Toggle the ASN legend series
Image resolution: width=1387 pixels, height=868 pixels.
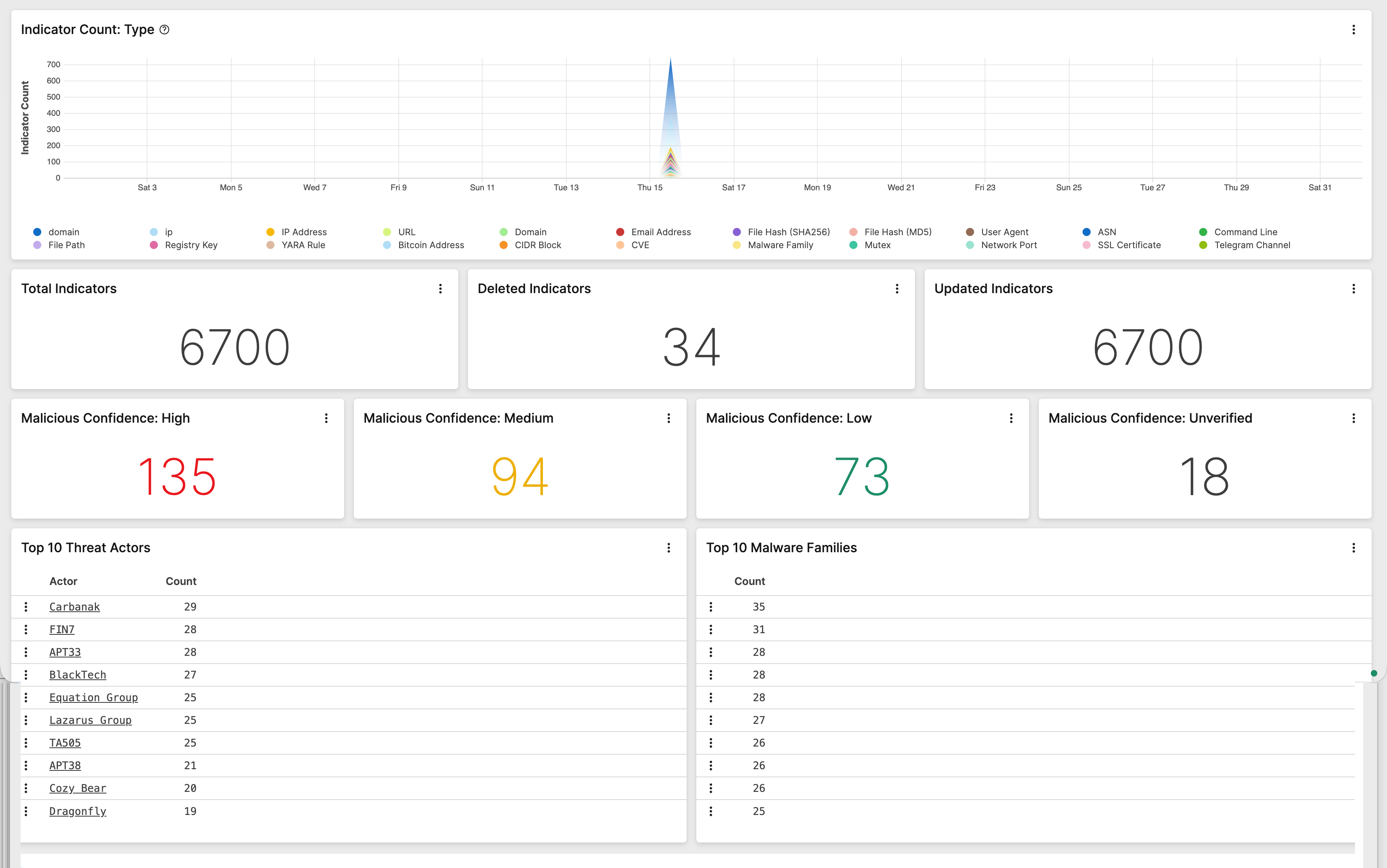coord(1100,232)
